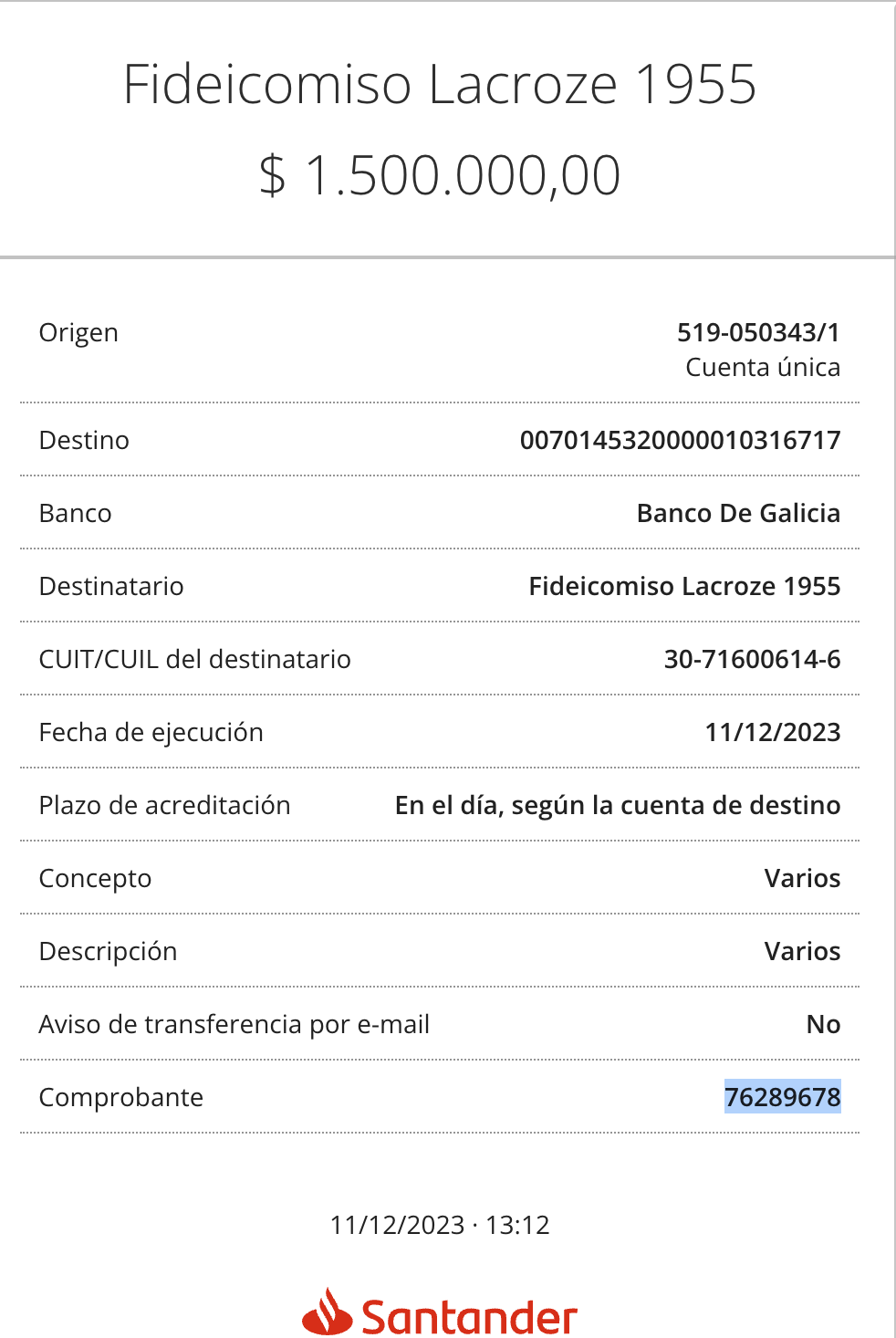Screen dimensions: 896x1338
Task: Click the origin account 519-050343/1
Action: [758, 332]
